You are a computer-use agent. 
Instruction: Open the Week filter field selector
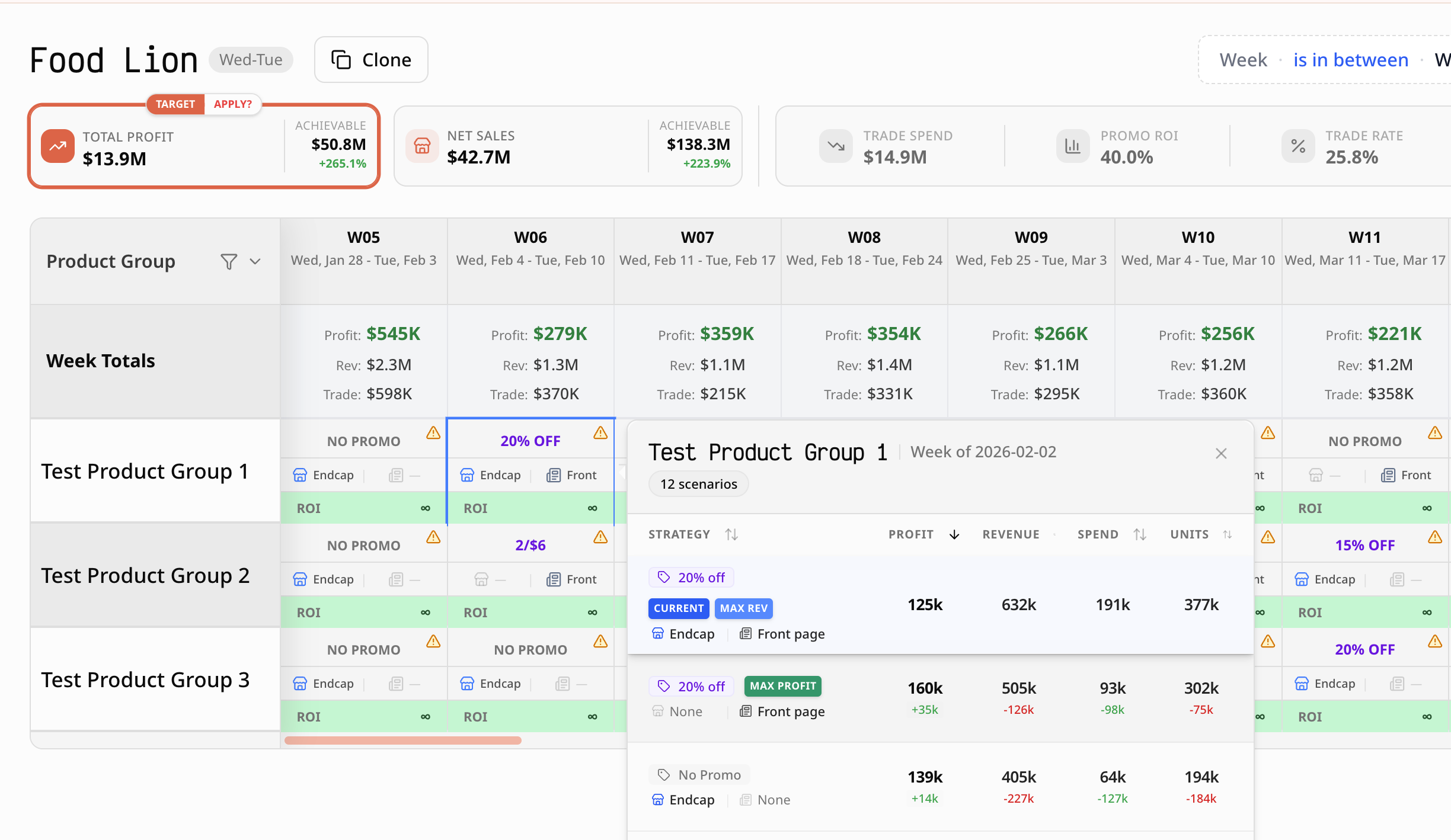[x=1243, y=60]
